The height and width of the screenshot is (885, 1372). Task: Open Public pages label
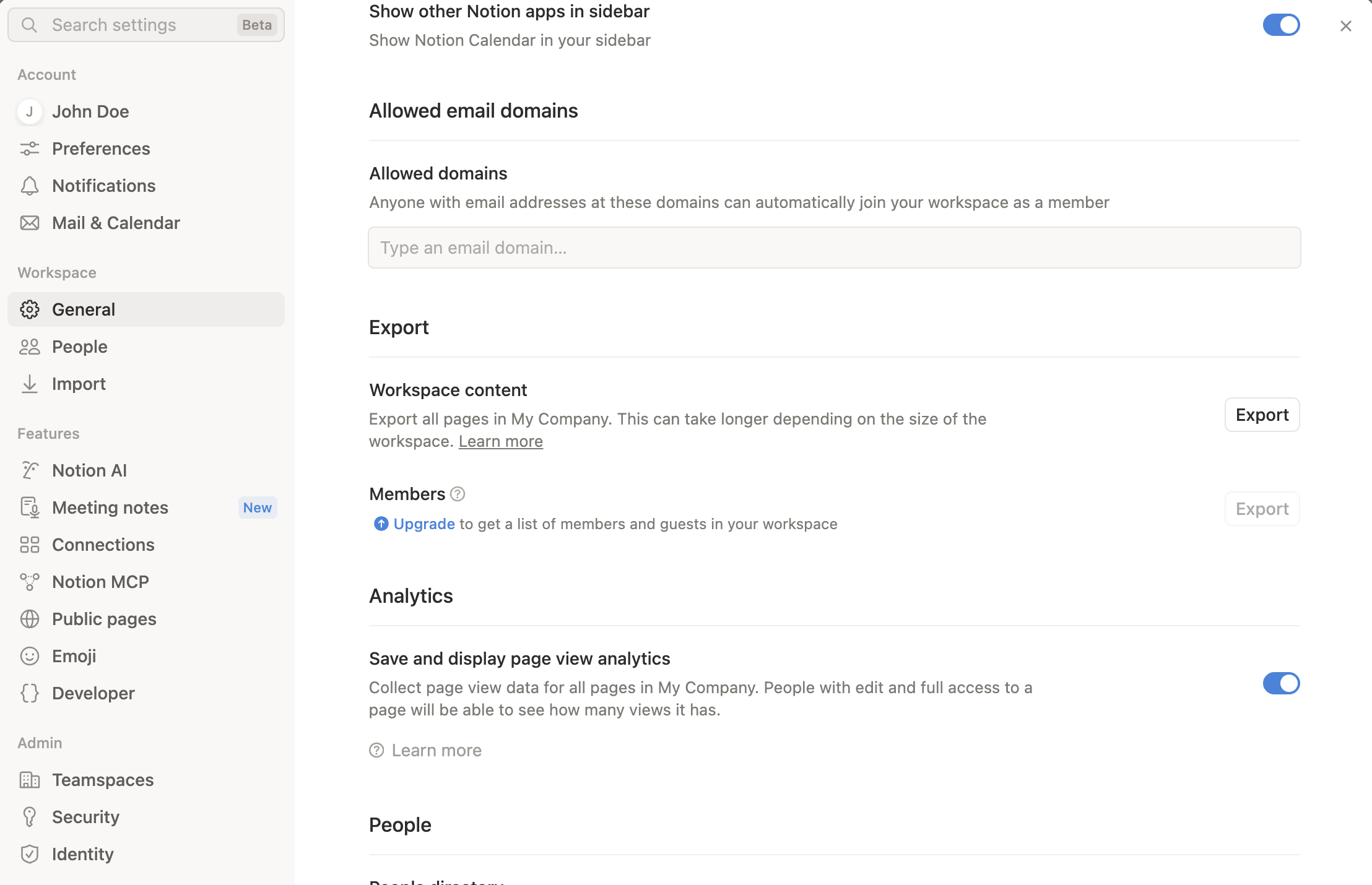[104, 619]
